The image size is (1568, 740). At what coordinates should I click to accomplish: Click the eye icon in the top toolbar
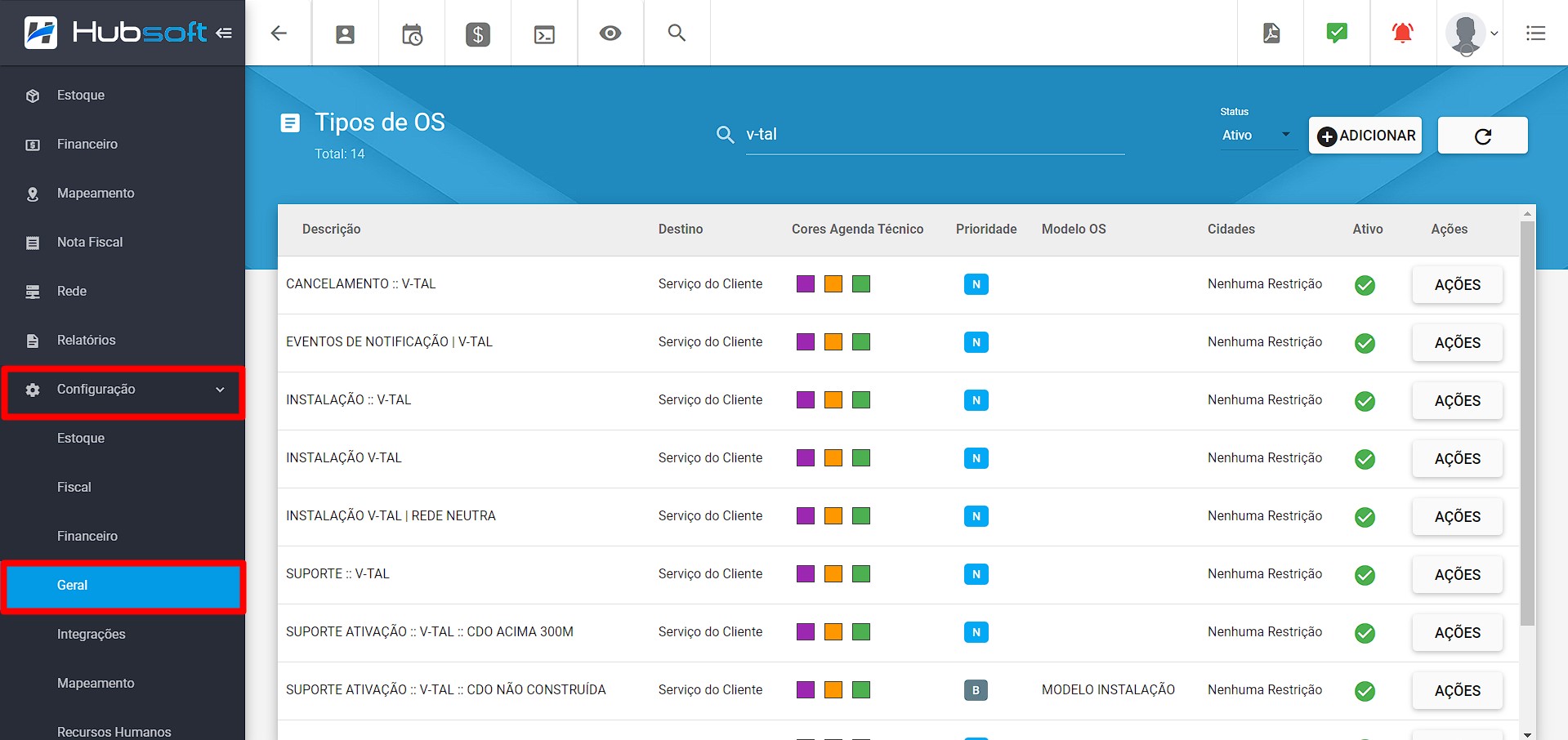tap(610, 33)
